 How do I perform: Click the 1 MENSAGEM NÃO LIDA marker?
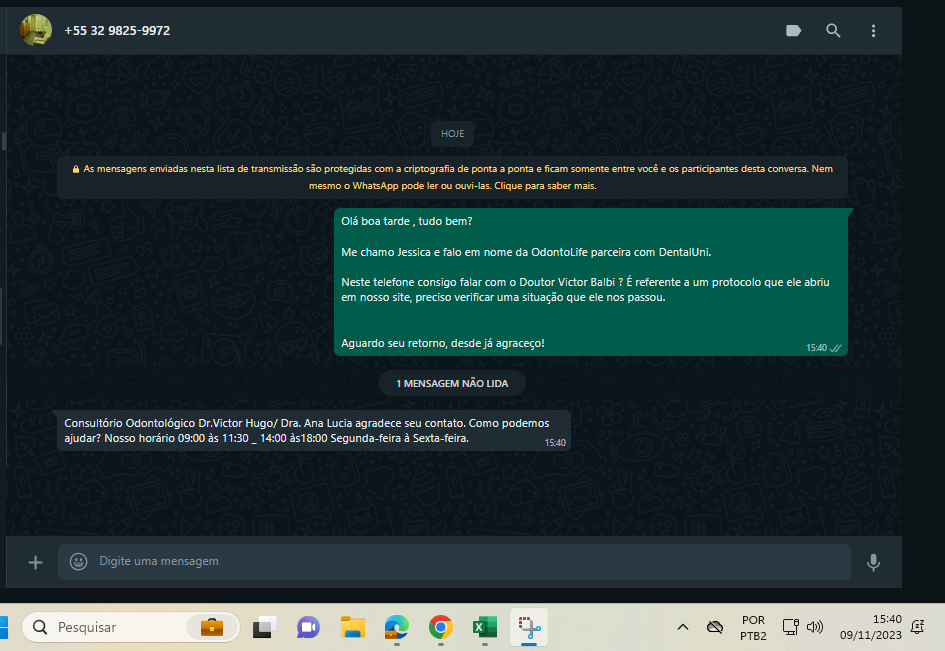452,383
